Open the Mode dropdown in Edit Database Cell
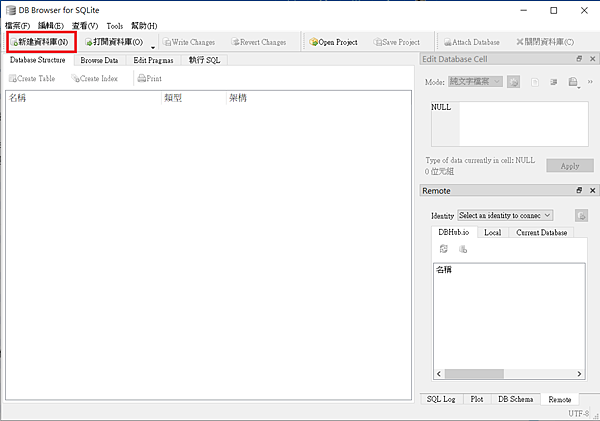The width and height of the screenshot is (600, 421). click(x=475, y=82)
